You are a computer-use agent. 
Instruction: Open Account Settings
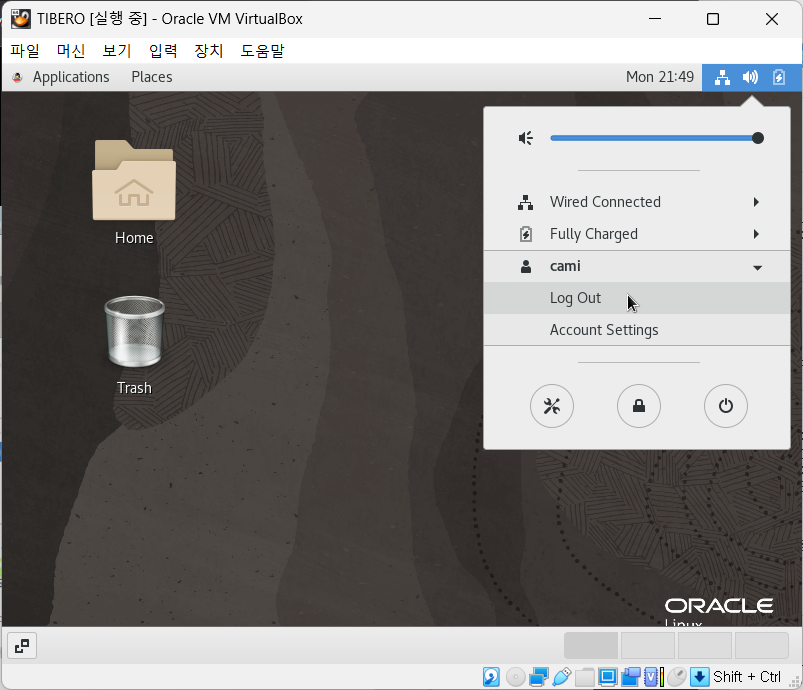point(637,330)
